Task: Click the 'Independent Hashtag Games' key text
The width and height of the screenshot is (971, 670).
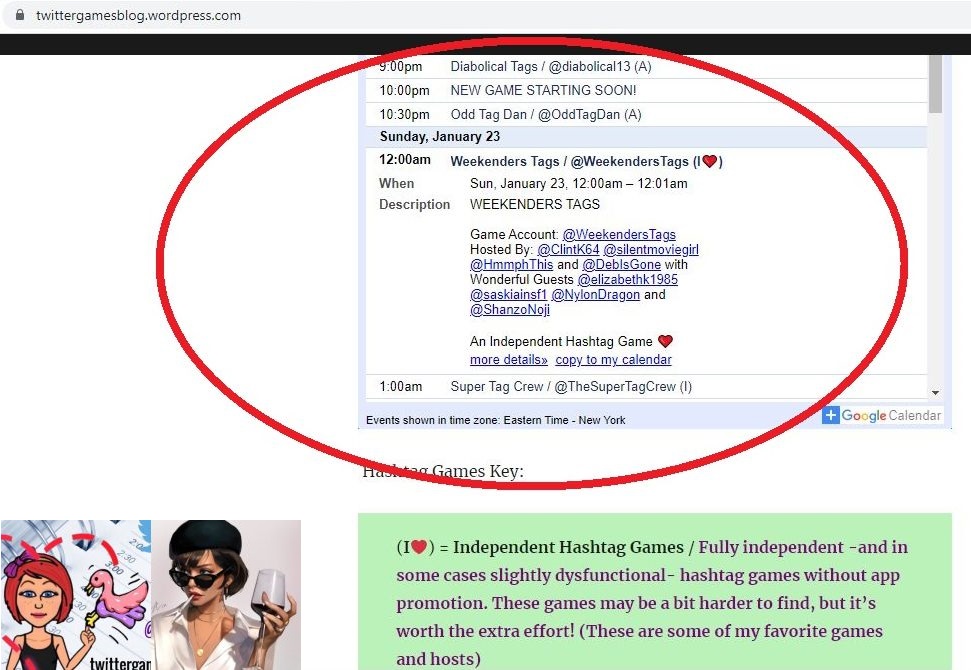Action: coord(568,547)
